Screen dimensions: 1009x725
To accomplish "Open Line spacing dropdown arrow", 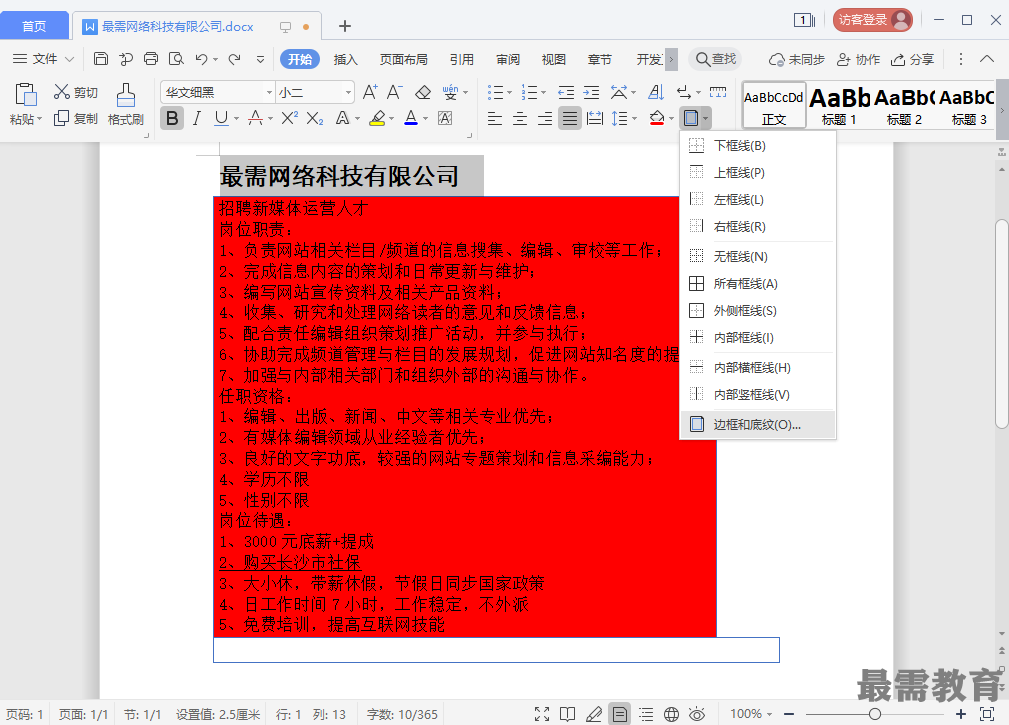I will (634, 118).
